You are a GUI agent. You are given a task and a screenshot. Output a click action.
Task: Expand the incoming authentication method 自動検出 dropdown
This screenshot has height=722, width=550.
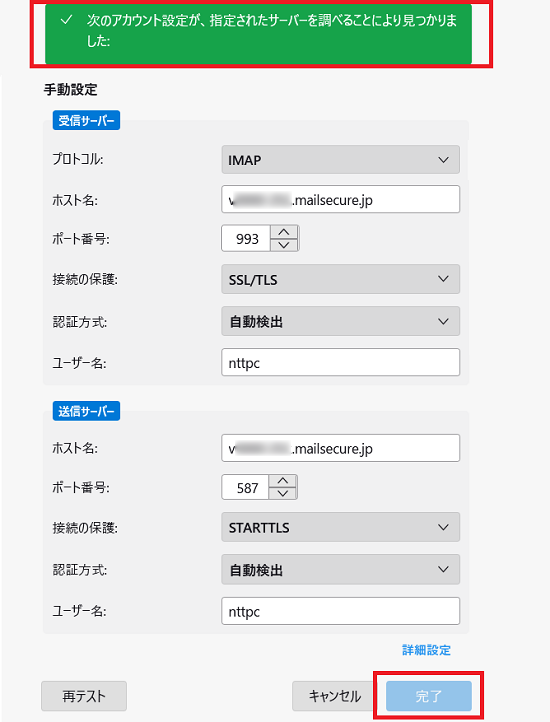340,321
